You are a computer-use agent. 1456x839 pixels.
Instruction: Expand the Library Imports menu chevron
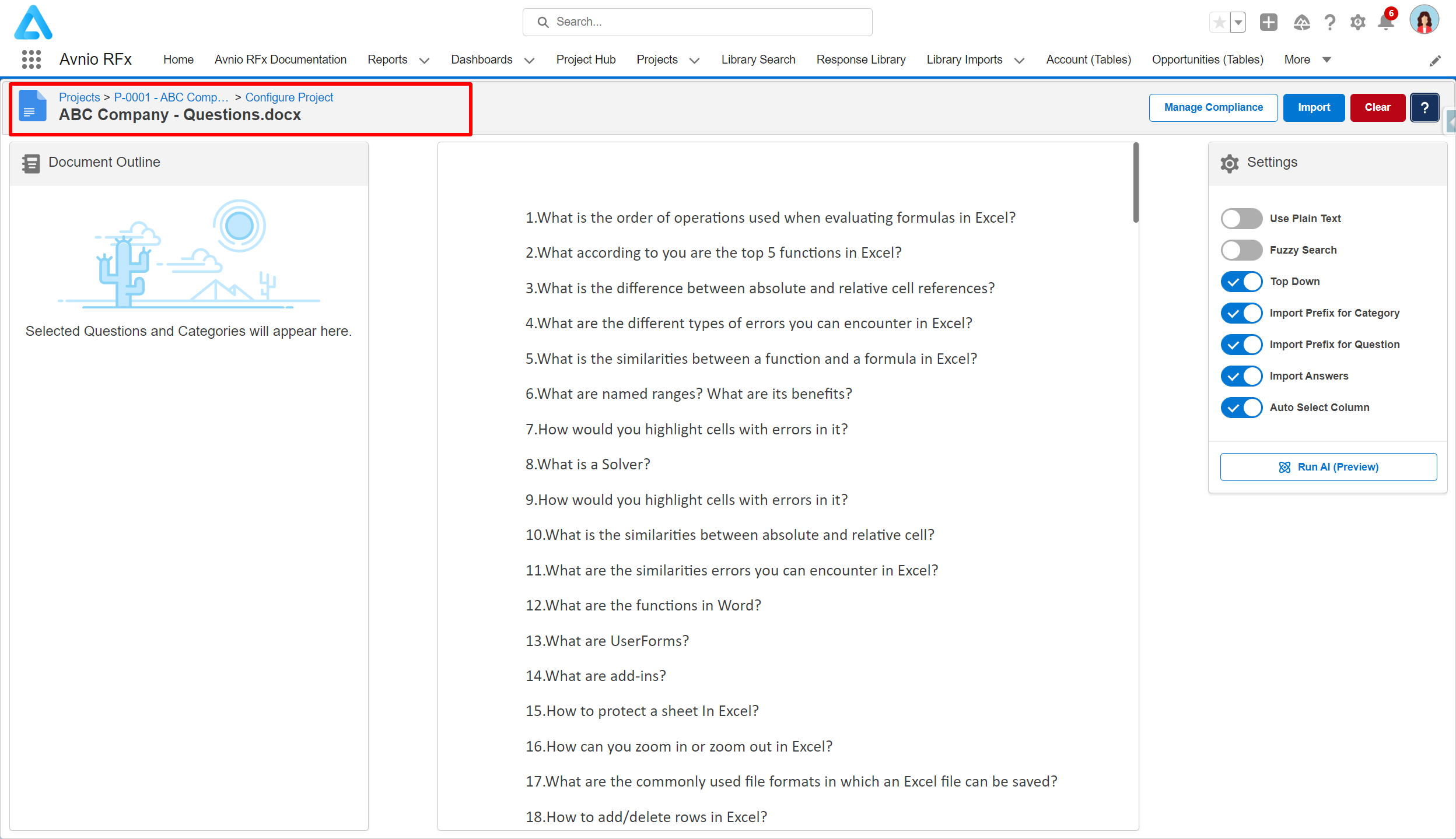point(1020,61)
